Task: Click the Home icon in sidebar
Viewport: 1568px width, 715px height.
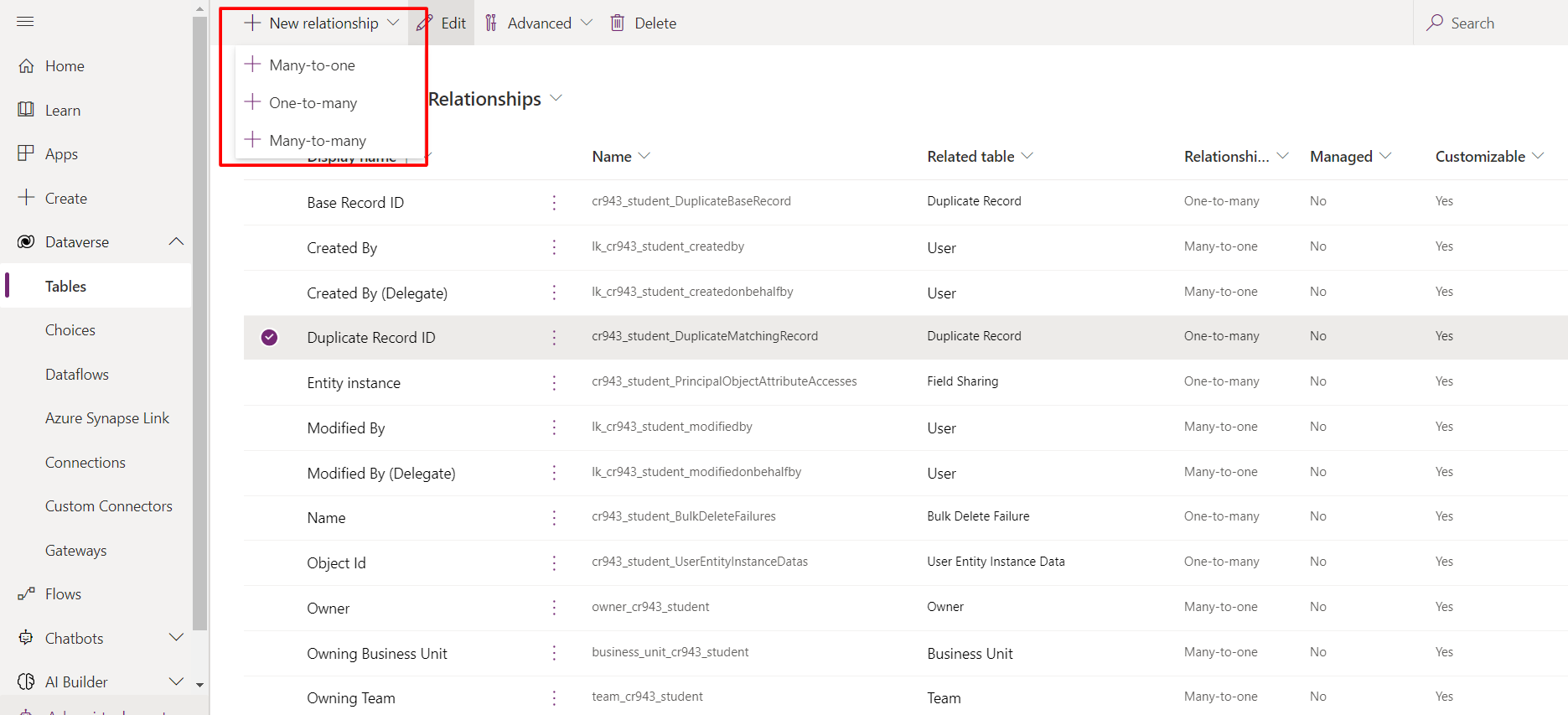Action: [x=26, y=66]
